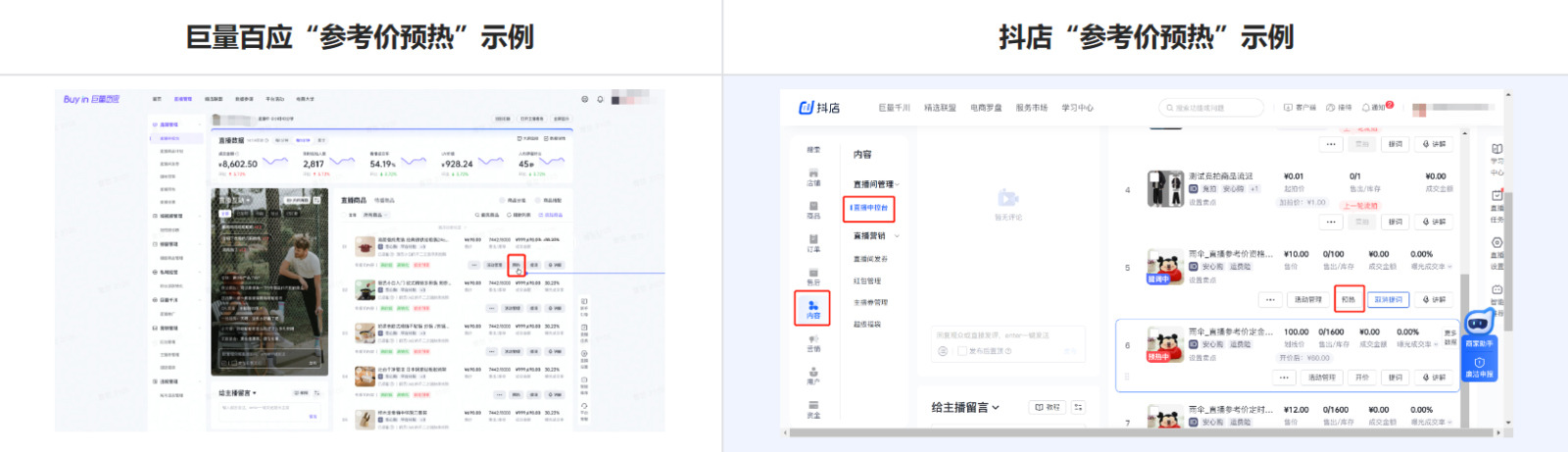Open 店铺 in Doudian left sidebar
The width and height of the screenshot is (1568, 452).
pyautogui.click(x=813, y=176)
